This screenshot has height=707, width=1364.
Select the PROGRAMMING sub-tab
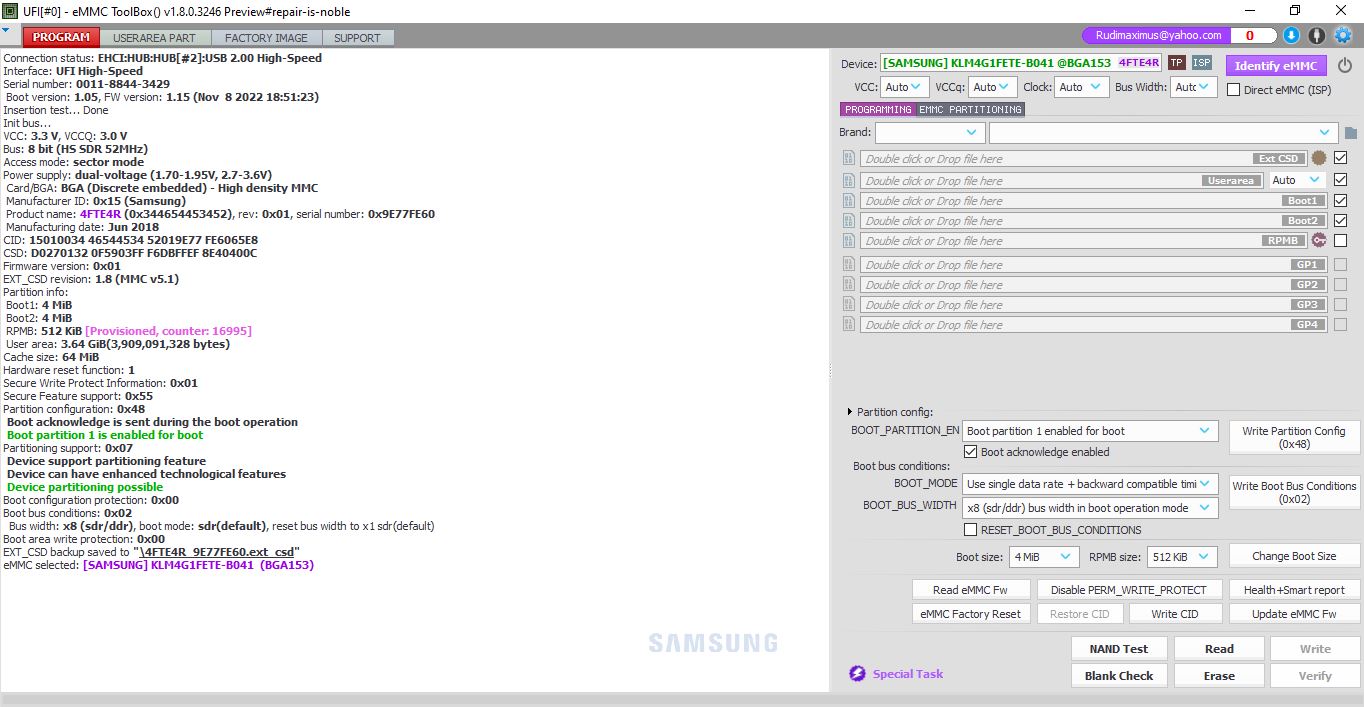pos(877,109)
